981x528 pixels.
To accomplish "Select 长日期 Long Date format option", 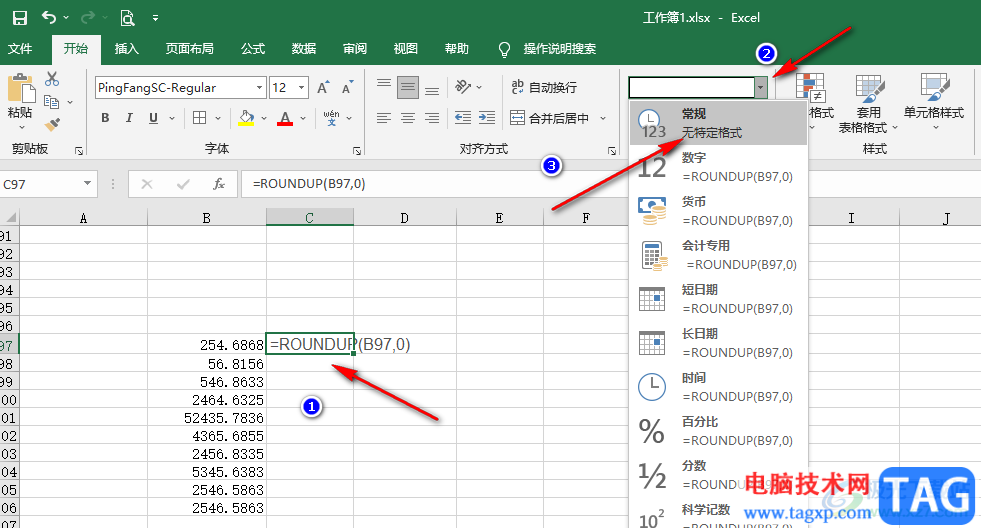I will (718, 343).
